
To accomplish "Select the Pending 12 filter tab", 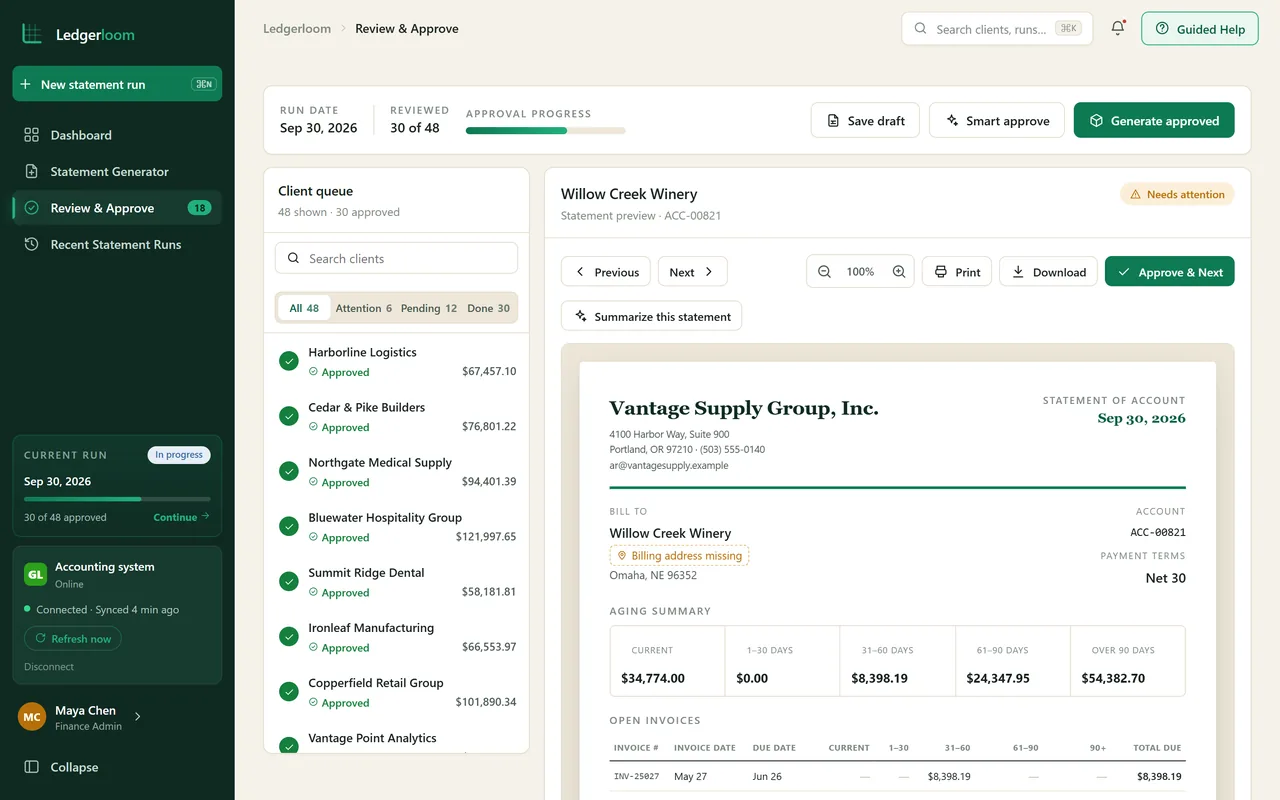I will click(429, 308).
